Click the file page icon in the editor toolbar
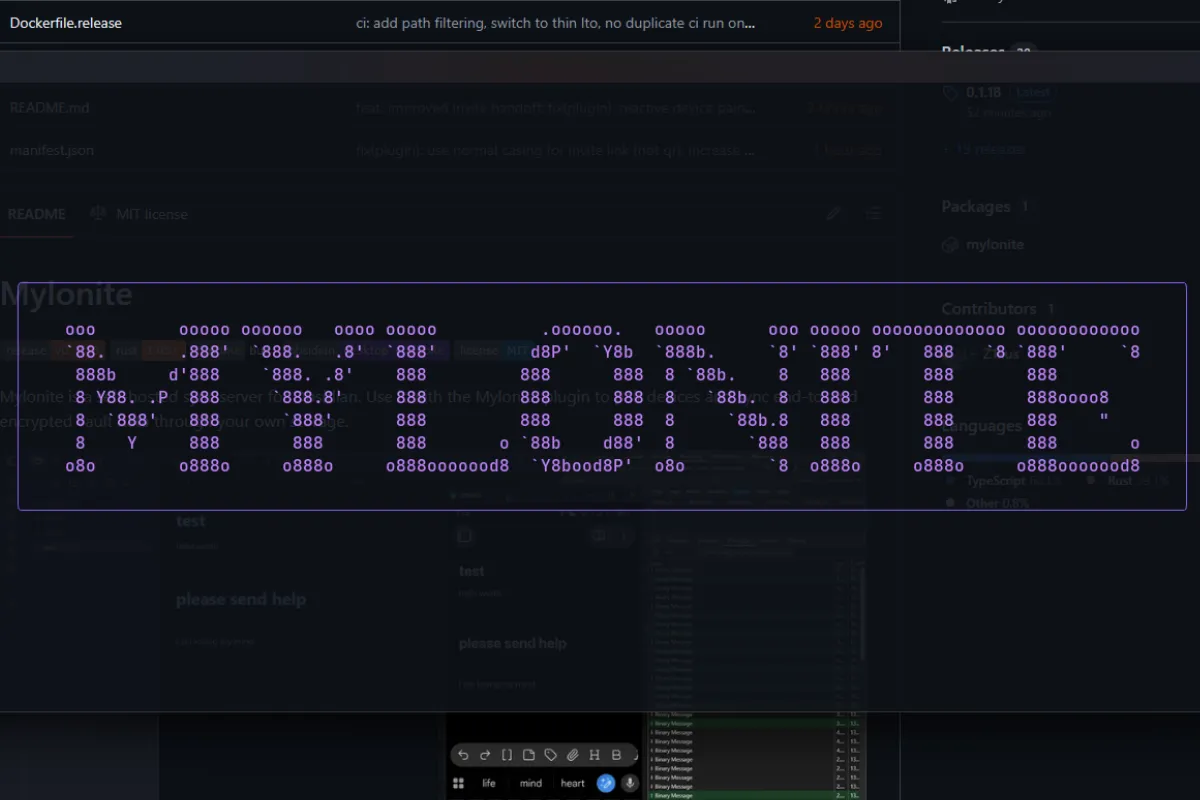The height and width of the screenshot is (800, 1200). coord(529,755)
